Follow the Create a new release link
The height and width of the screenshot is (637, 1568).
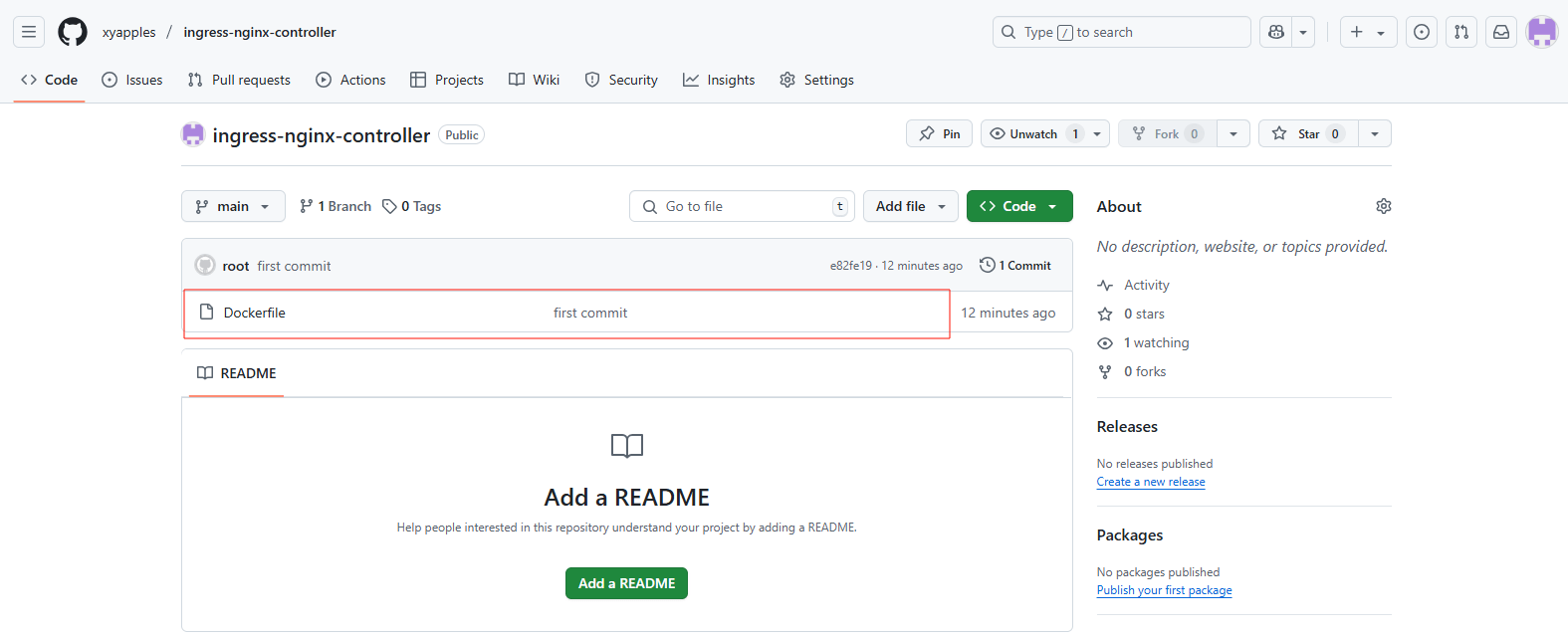(x=1150, y=482)
